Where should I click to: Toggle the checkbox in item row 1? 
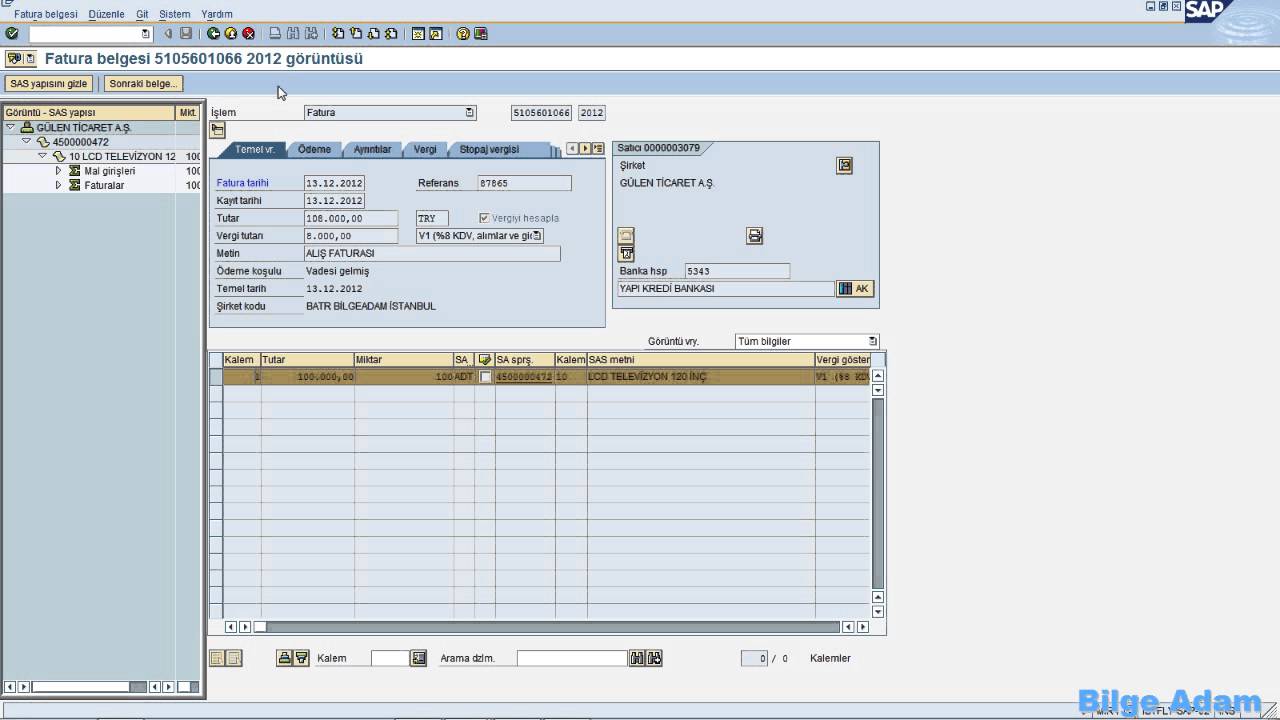(x=485, y=377)
